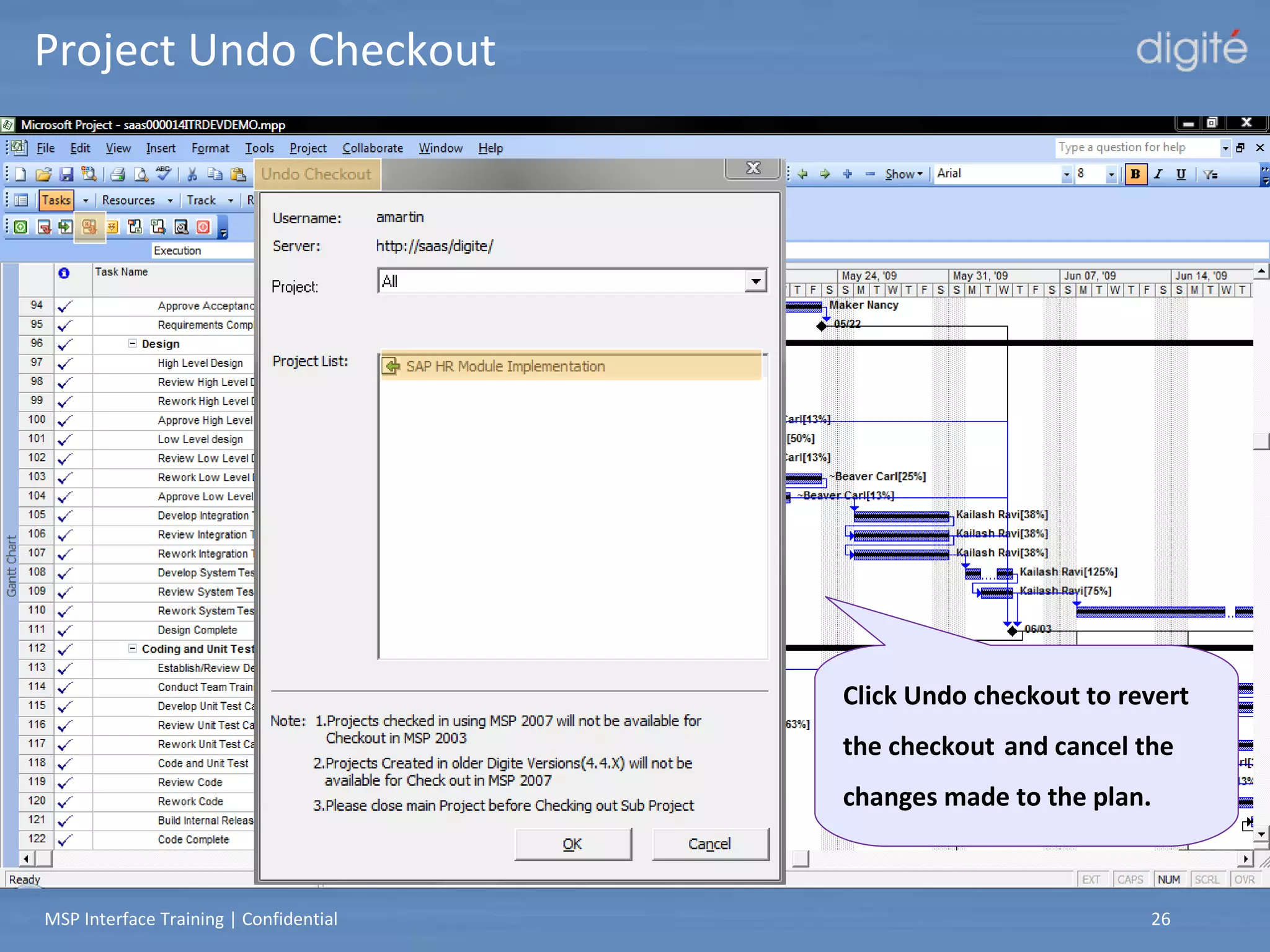The height and width of the screenshot is (952, 1270).
Task: Collapse the Coding and Unit Test summary
Action: 132,648
